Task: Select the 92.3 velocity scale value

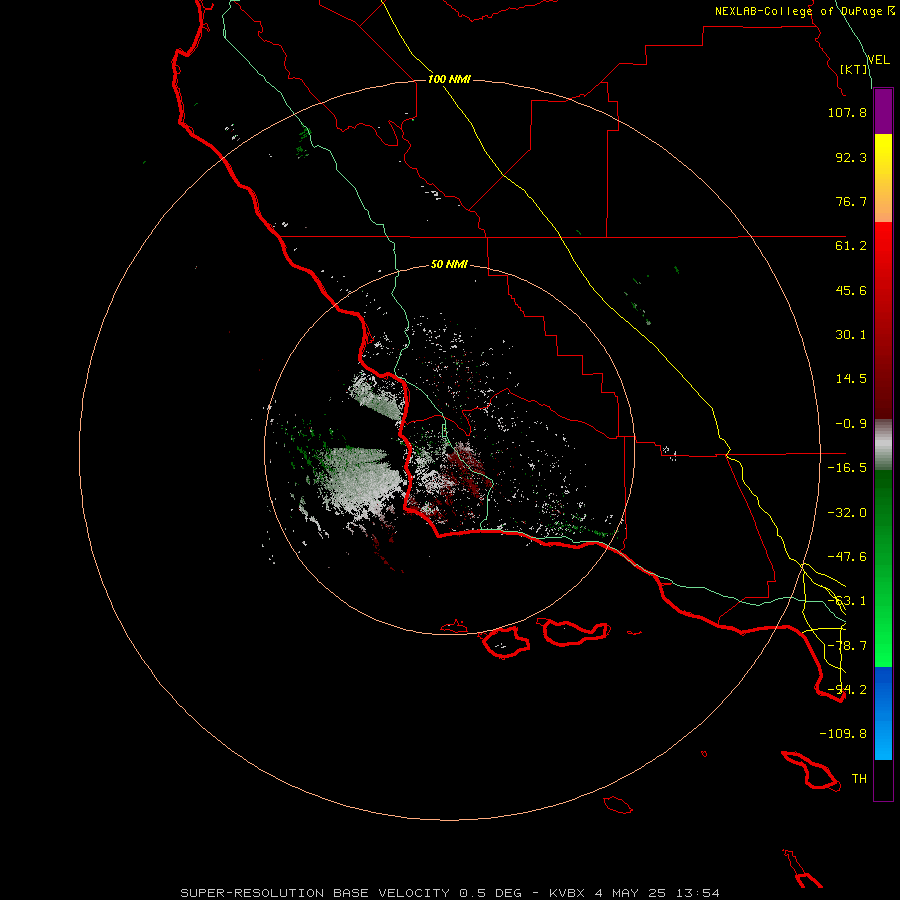Action: 851,157
